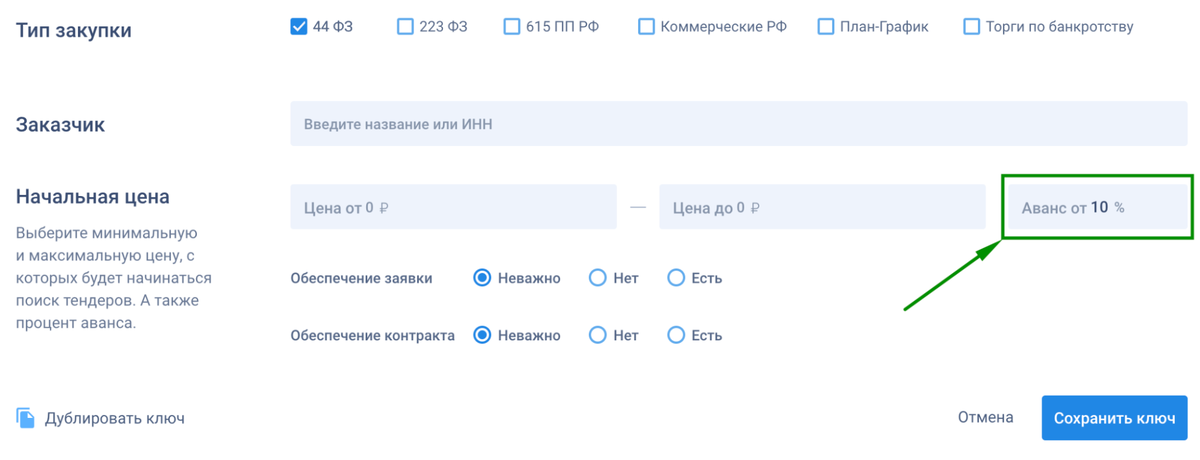
Task: Save with Сохранить ключ button
Action: click(1114, 418)
